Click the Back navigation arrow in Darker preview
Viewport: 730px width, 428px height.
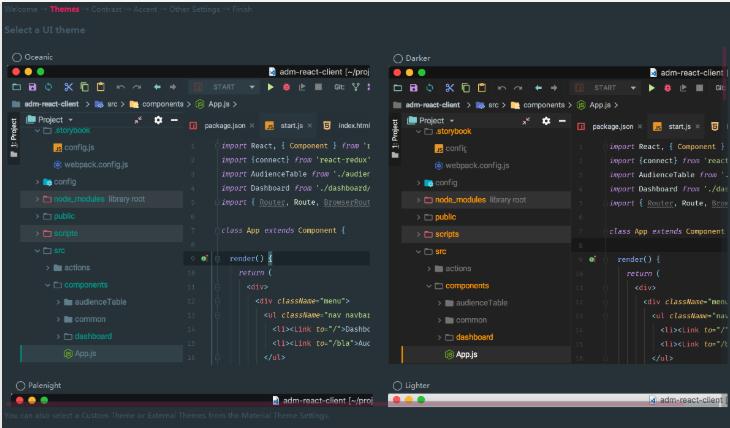tap(538, 88)
